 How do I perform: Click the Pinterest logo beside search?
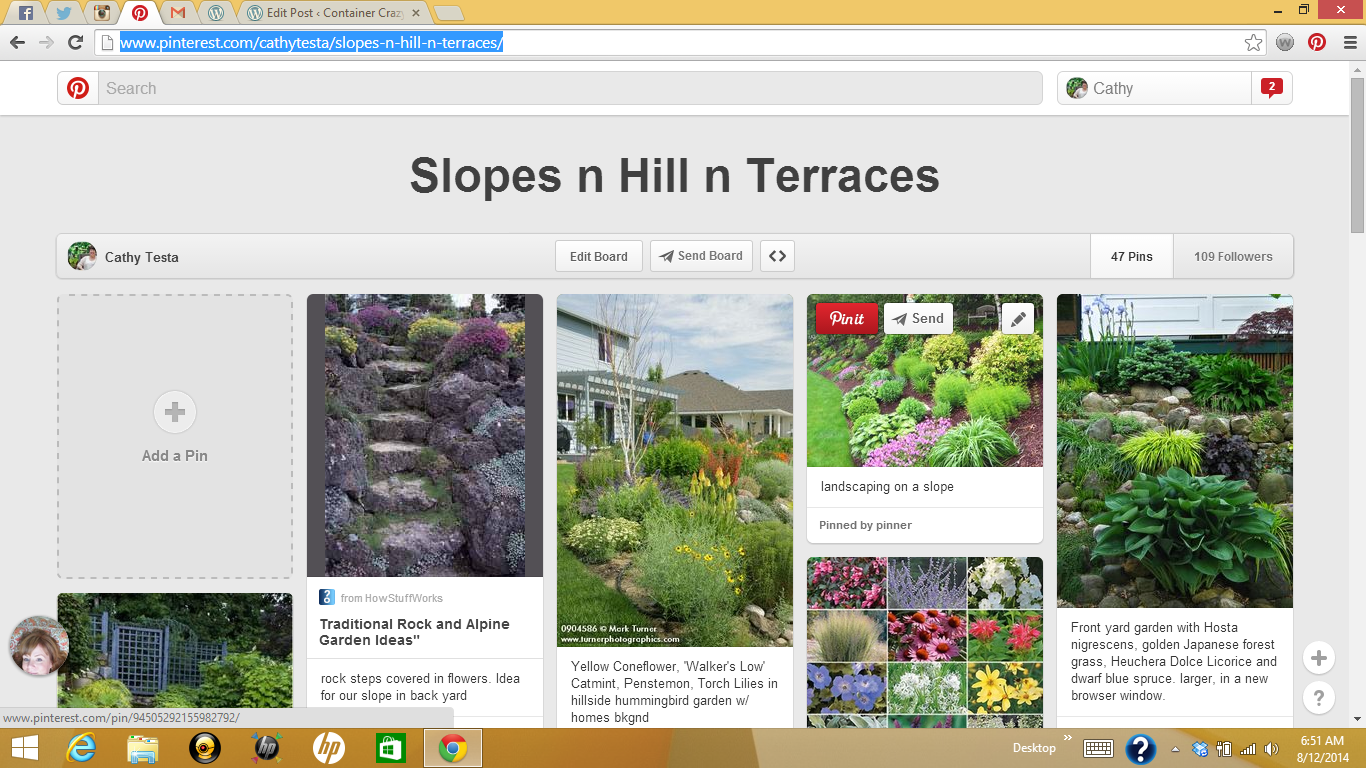pyautogui.click(x=78, y=88)
